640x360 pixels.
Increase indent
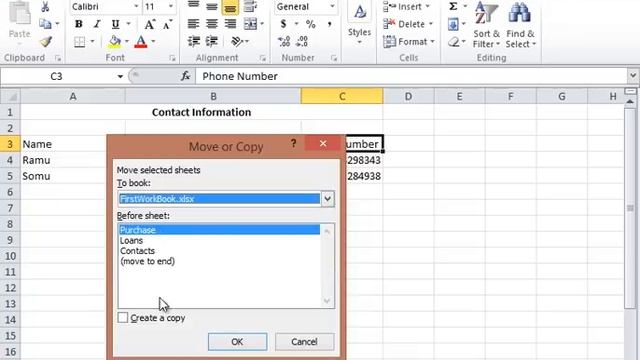(x=212, y=41)
